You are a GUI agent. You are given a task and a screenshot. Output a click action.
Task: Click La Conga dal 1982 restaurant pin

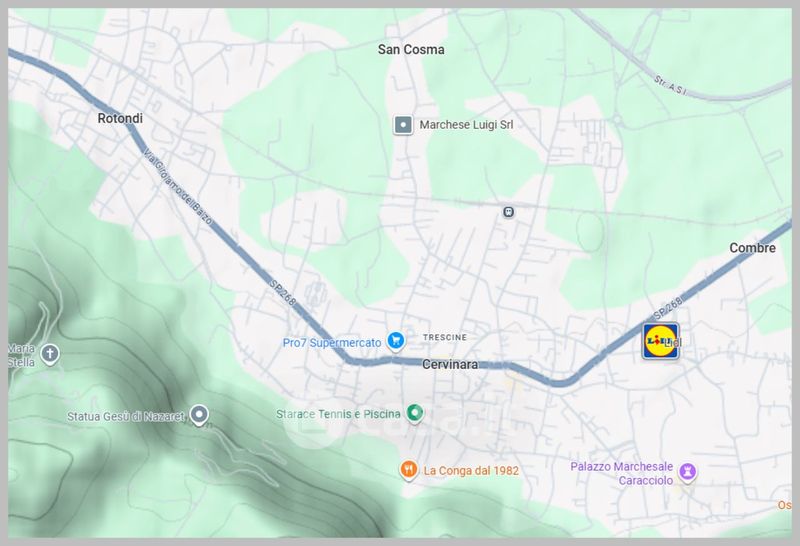coord(408,469)
